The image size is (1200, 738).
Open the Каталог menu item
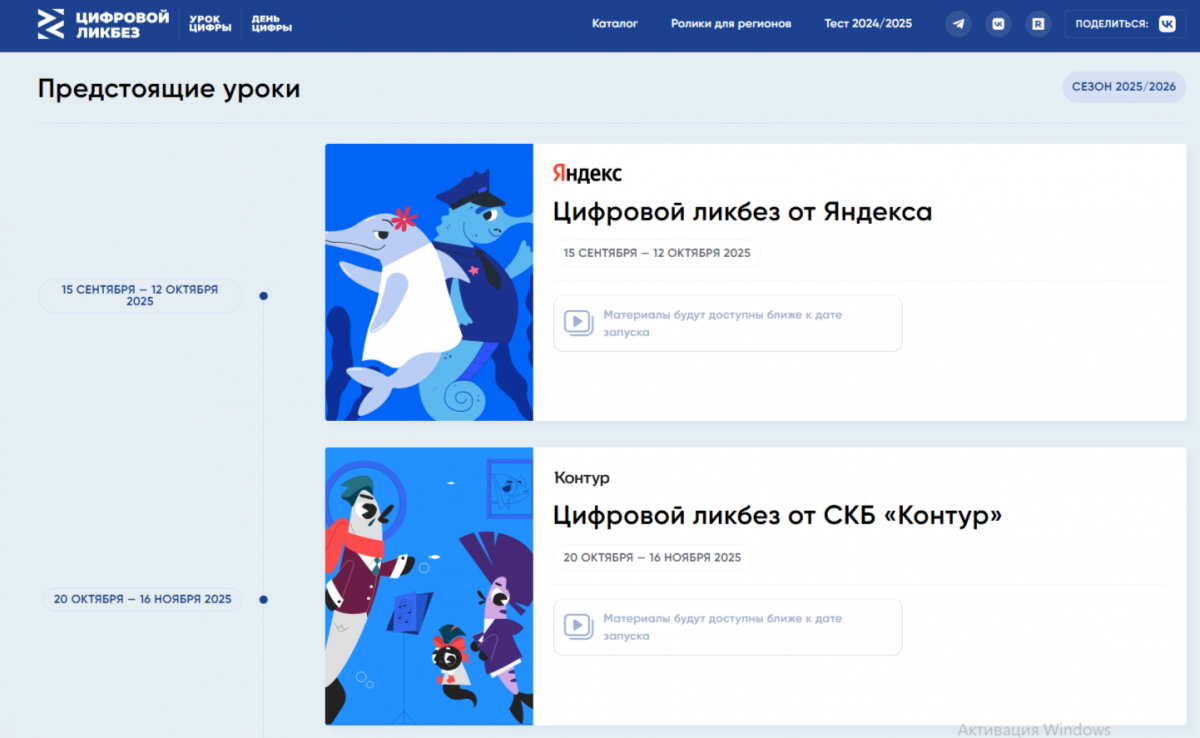pos(614,24)
